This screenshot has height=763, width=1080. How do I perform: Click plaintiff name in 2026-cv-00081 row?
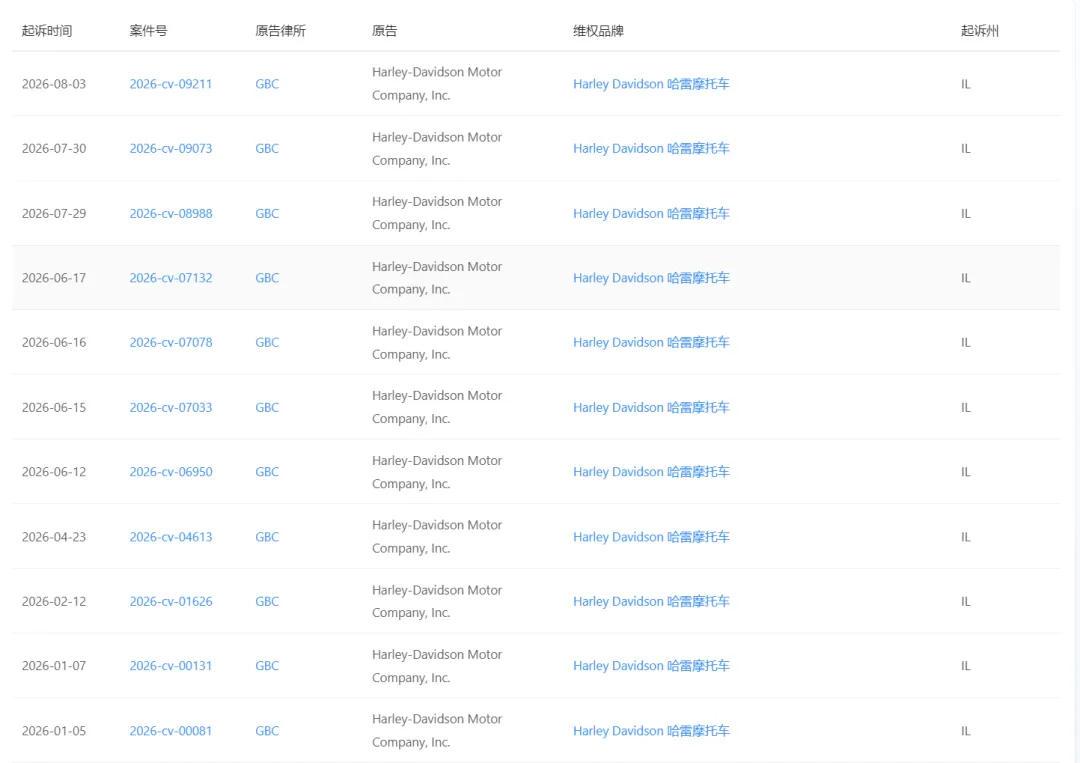(437, 731)
